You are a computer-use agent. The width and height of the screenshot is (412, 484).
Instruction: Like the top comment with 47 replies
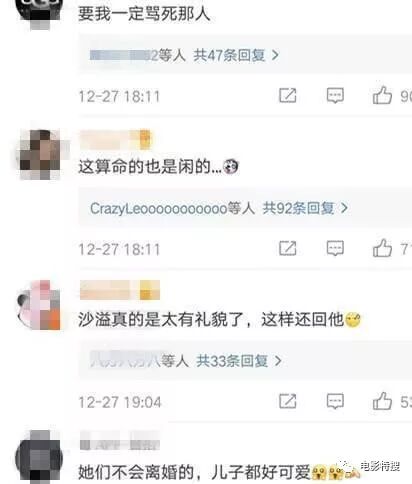(382, 96)
